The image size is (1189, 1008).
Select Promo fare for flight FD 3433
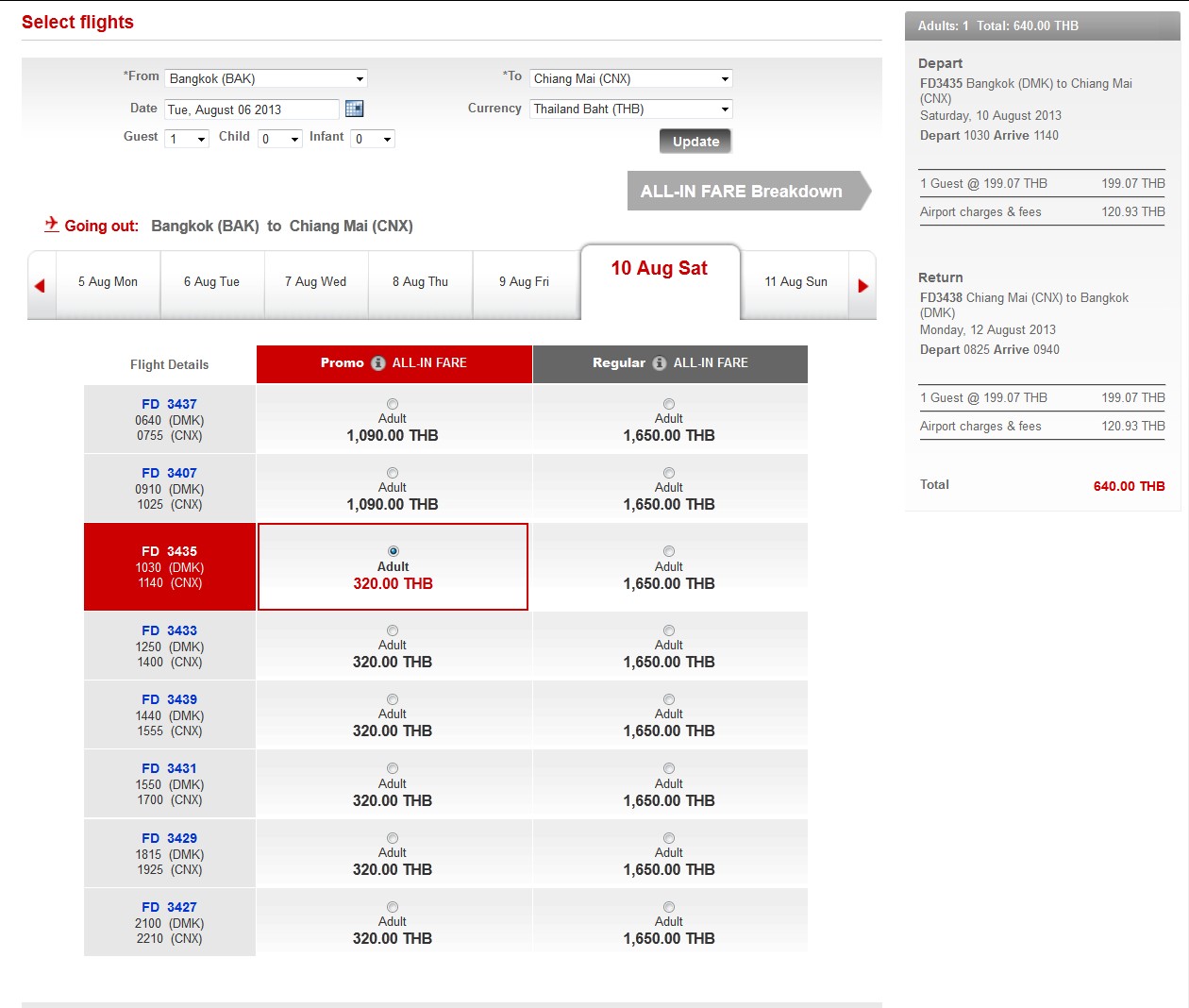[x=393, y=630]
